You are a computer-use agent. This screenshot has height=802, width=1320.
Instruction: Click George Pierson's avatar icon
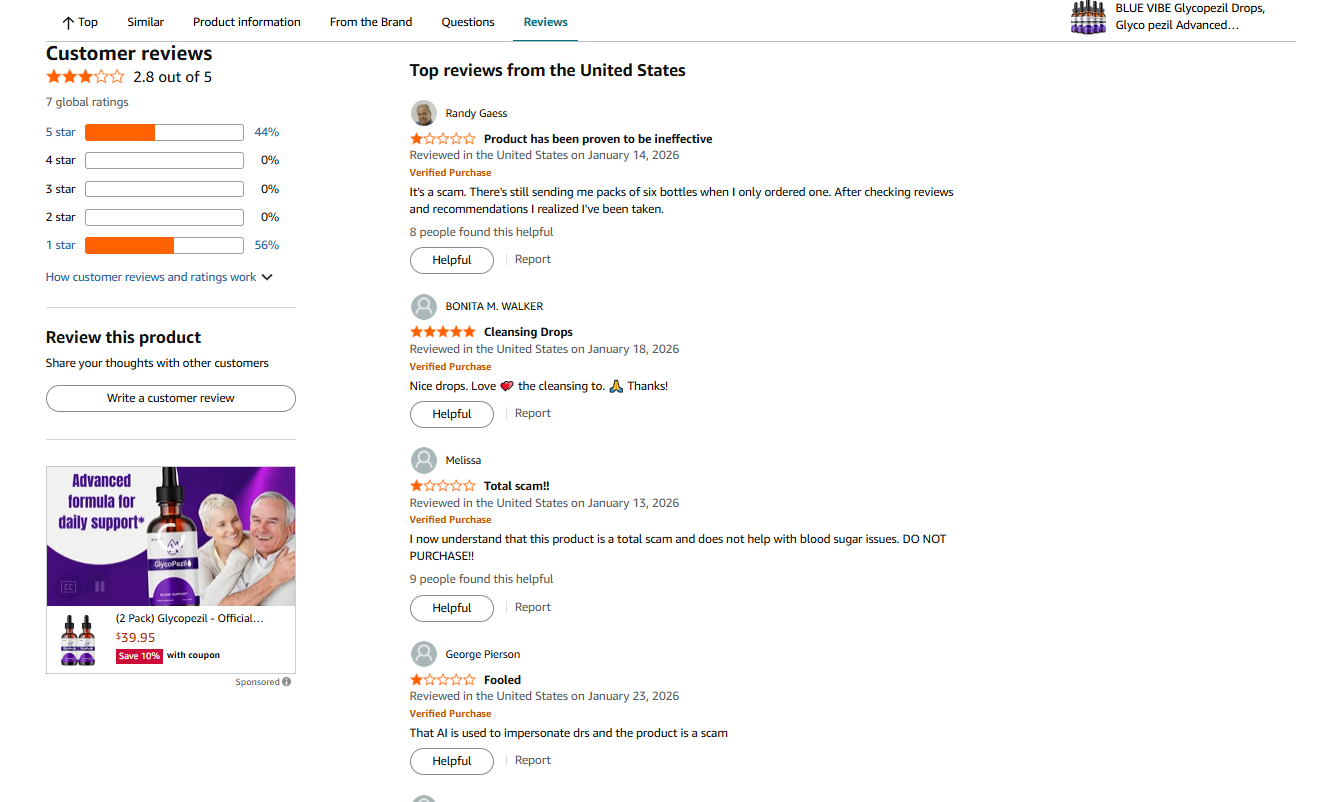(x=424, y=654)
